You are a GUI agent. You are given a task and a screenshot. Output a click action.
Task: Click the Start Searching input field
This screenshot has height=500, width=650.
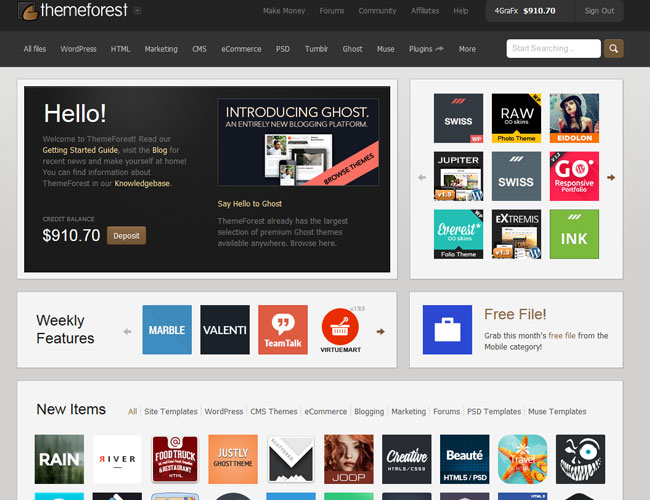553,48
